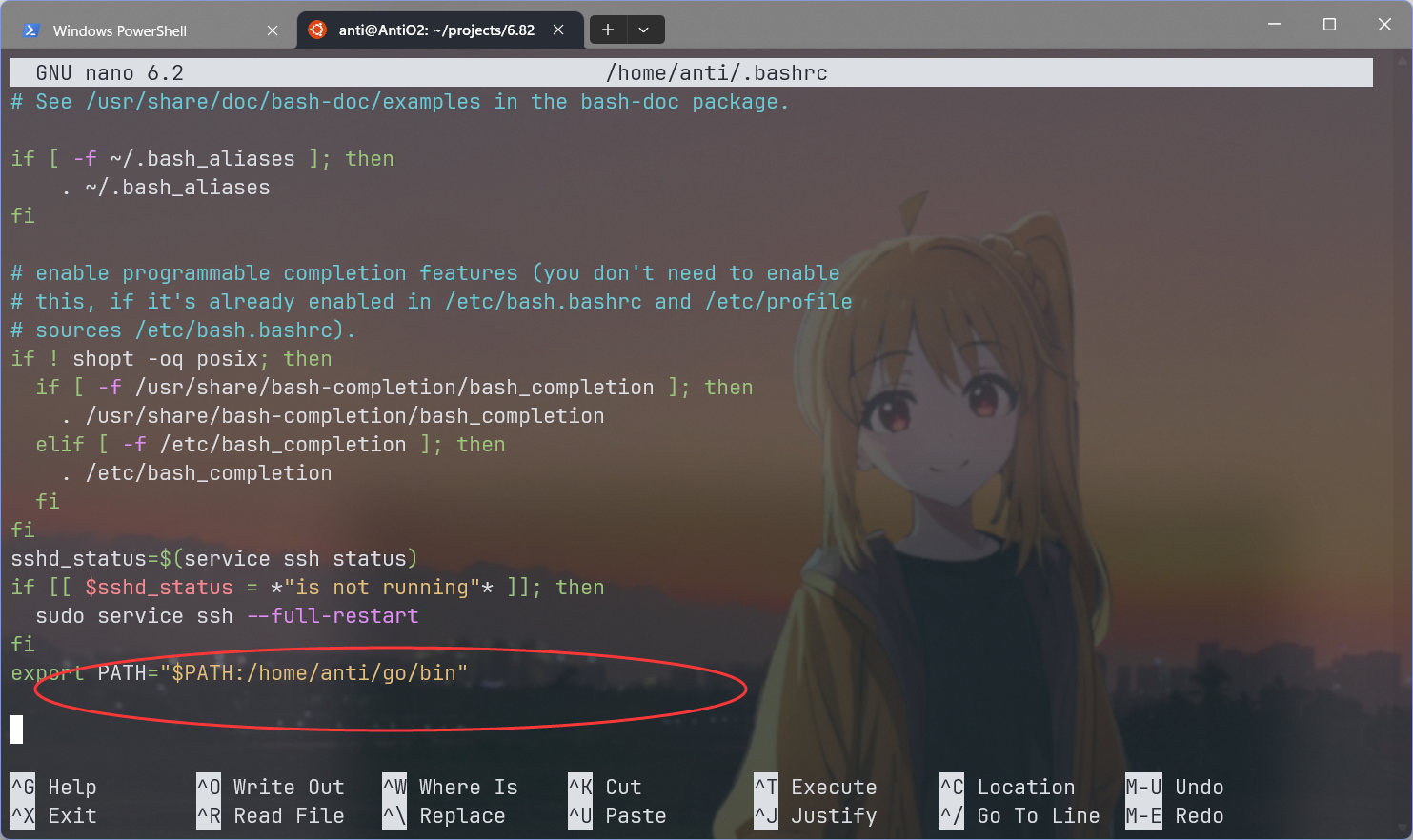Open a new terminal tab with plus button
The width and height of the screenshot is (1413, 840).
(608, 30)
